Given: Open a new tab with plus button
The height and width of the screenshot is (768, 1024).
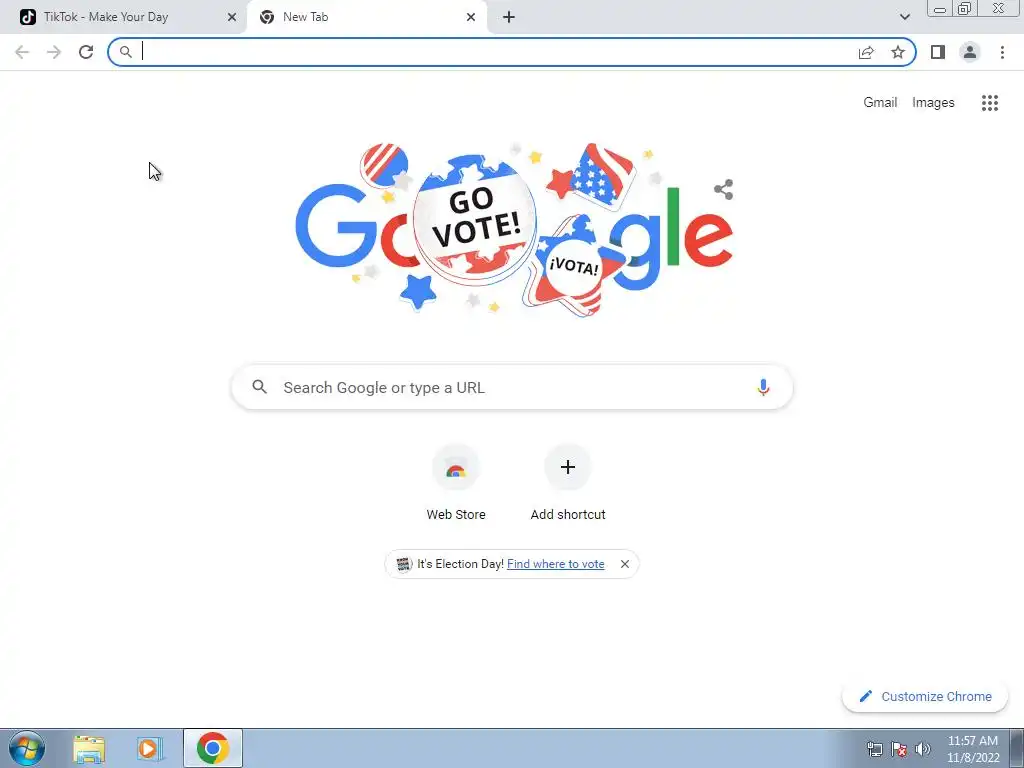Looking at the screenshot, I should coord(509,17).
